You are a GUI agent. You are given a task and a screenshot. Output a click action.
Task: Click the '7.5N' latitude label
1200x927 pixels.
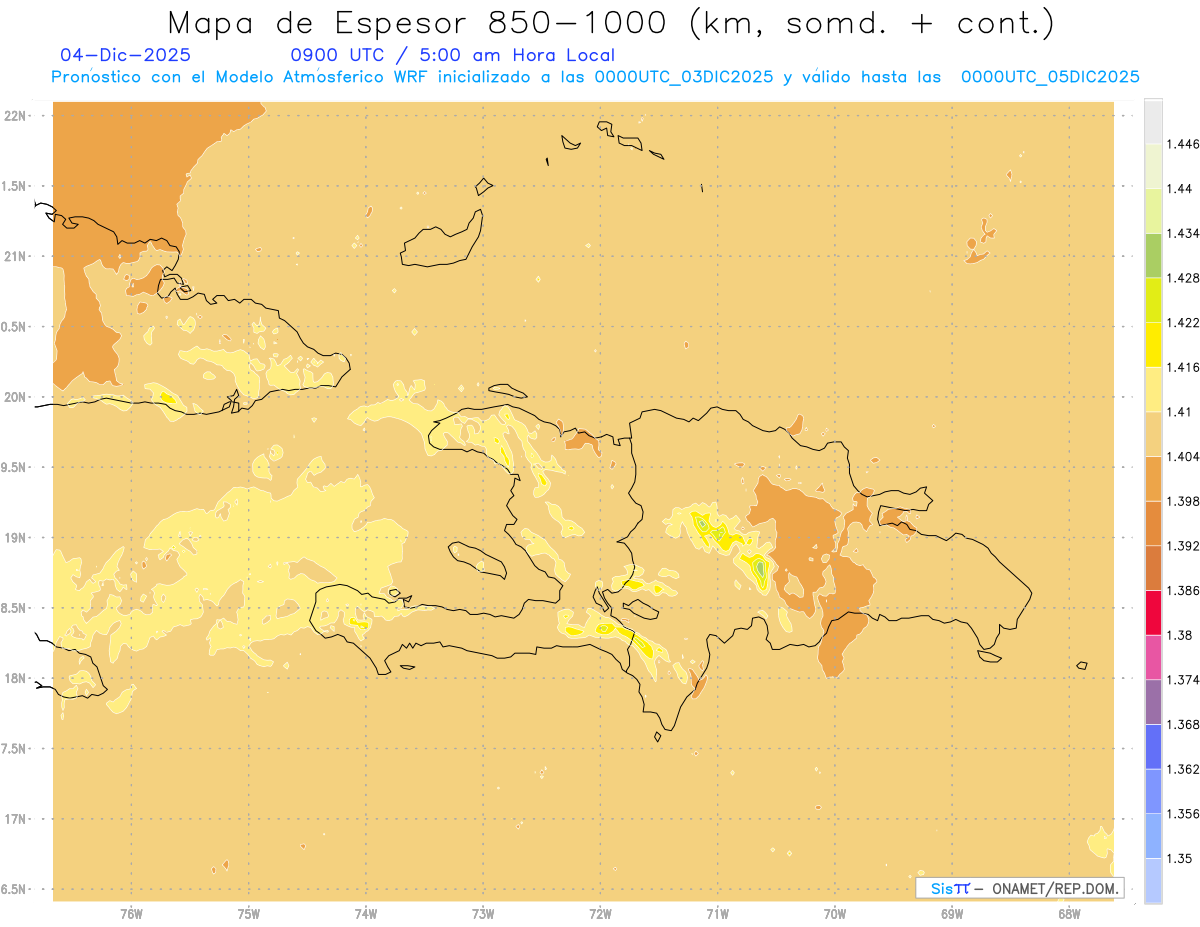click(15, 749)
